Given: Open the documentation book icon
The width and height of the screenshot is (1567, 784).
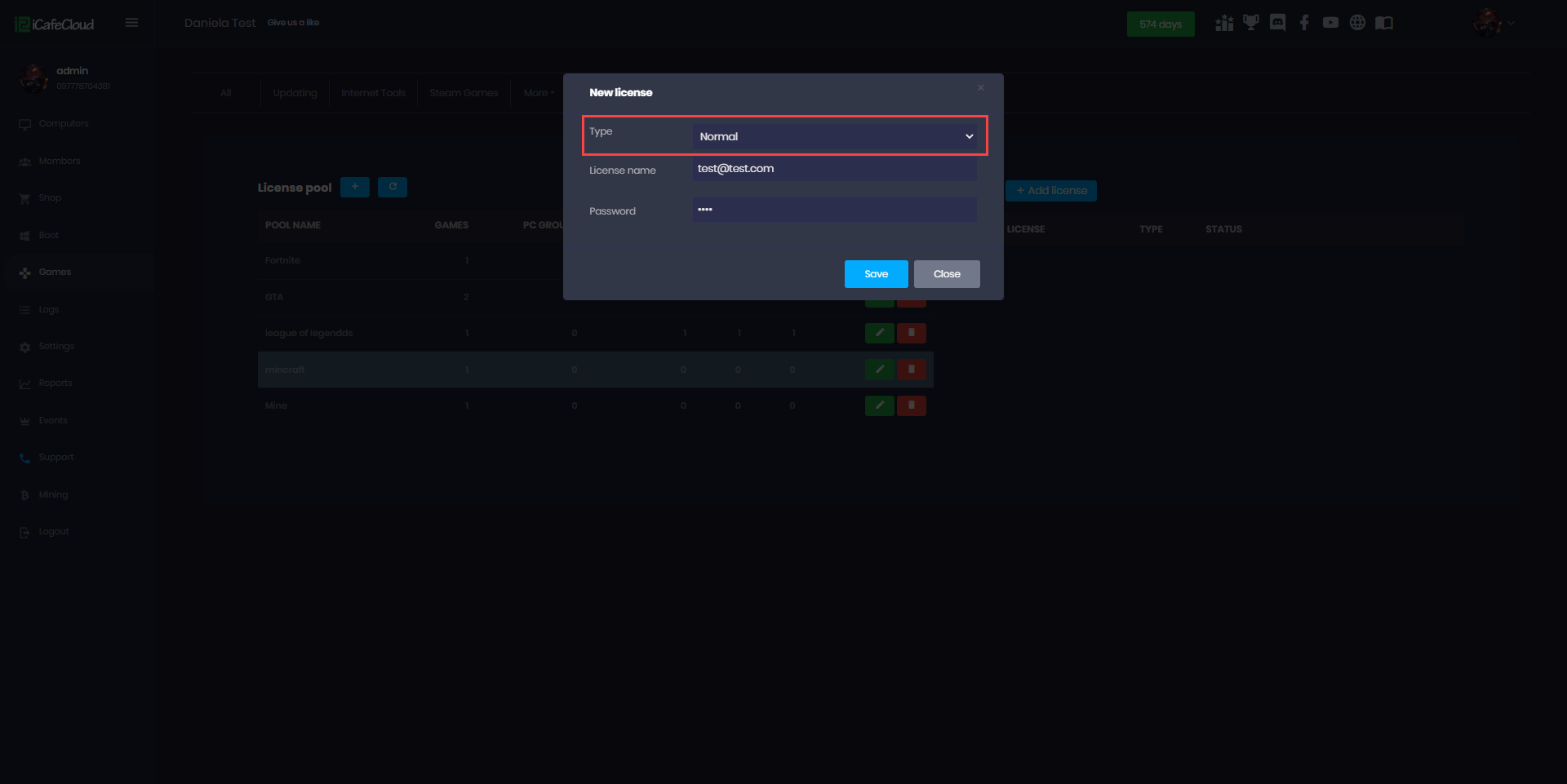Looking at the screenshot, I should (1385, 22).
